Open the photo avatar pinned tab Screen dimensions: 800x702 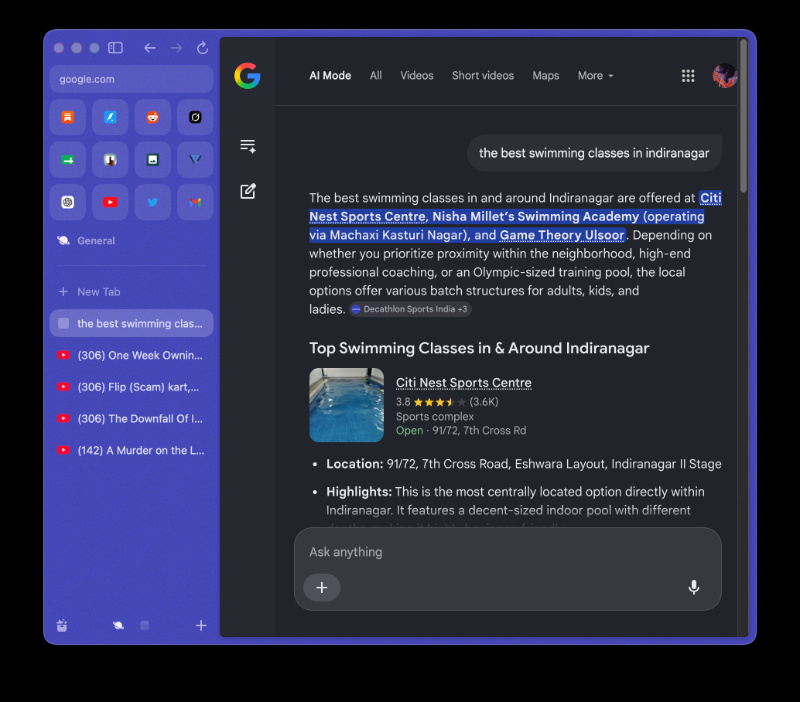[110, 160]
